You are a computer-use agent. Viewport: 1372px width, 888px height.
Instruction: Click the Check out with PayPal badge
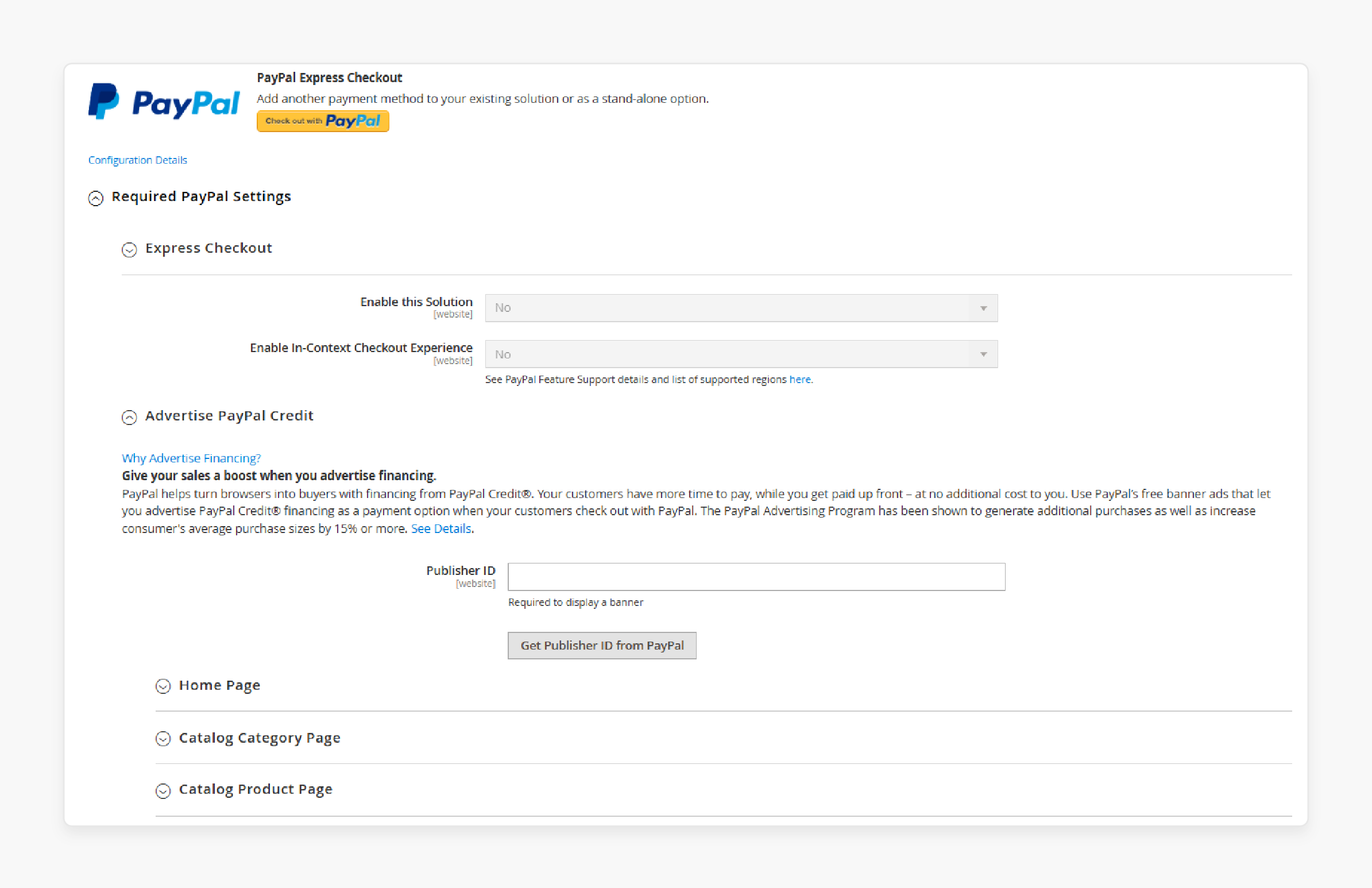pyautogui.click(x=323, y=121)
